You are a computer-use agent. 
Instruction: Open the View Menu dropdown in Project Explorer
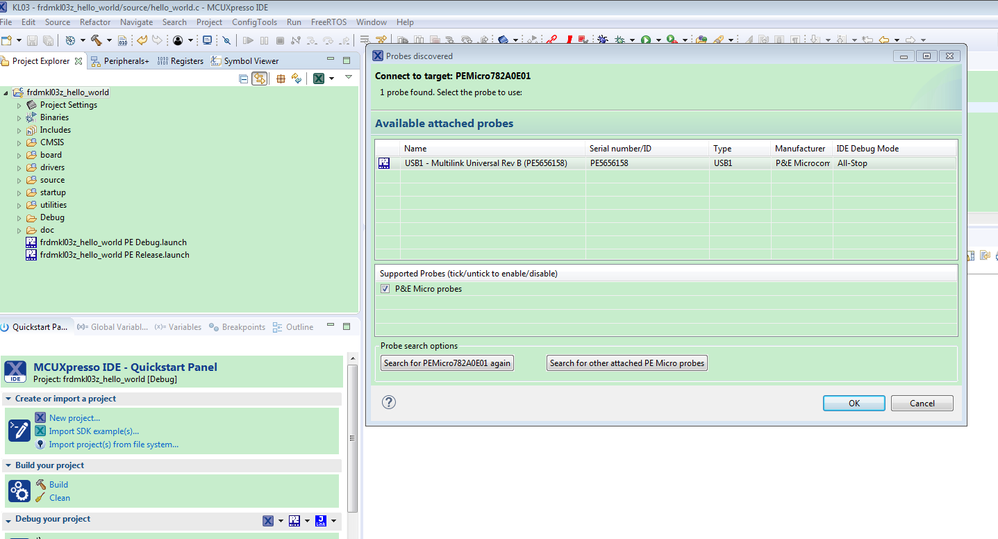349,78
